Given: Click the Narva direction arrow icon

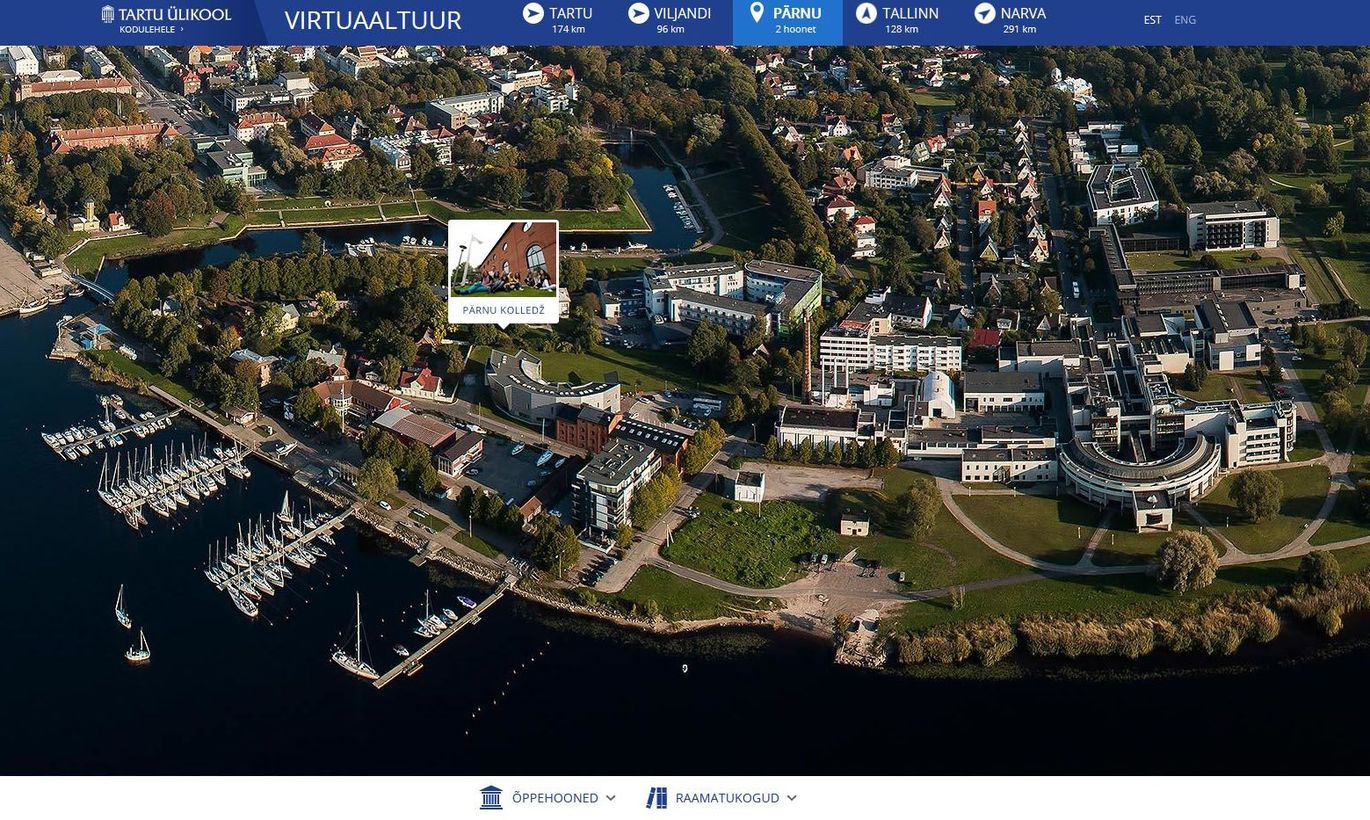Looking at the screenshot, I should coord(985,13).
